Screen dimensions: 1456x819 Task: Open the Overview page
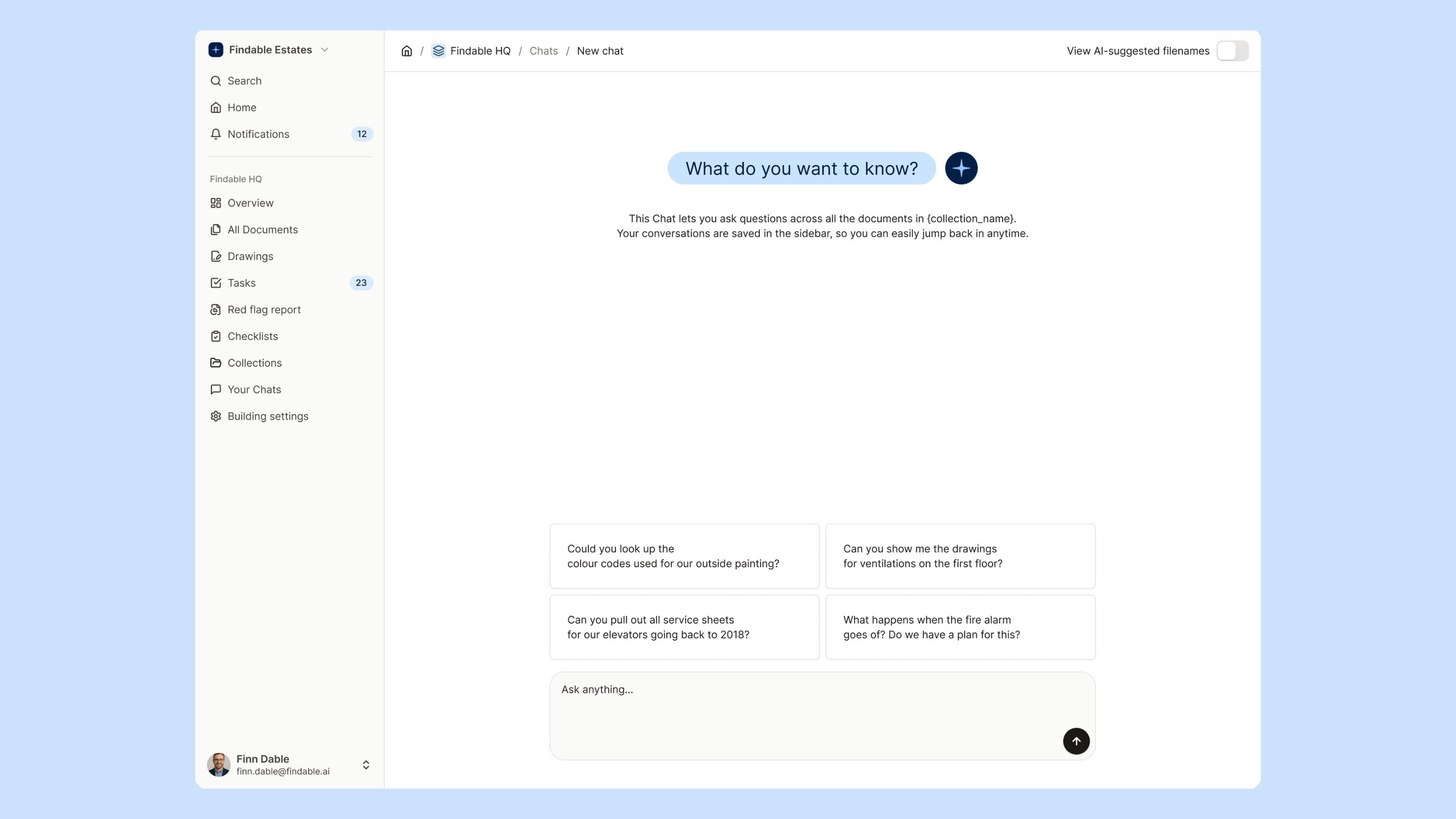pyautogui.click(x=251, y=203)
